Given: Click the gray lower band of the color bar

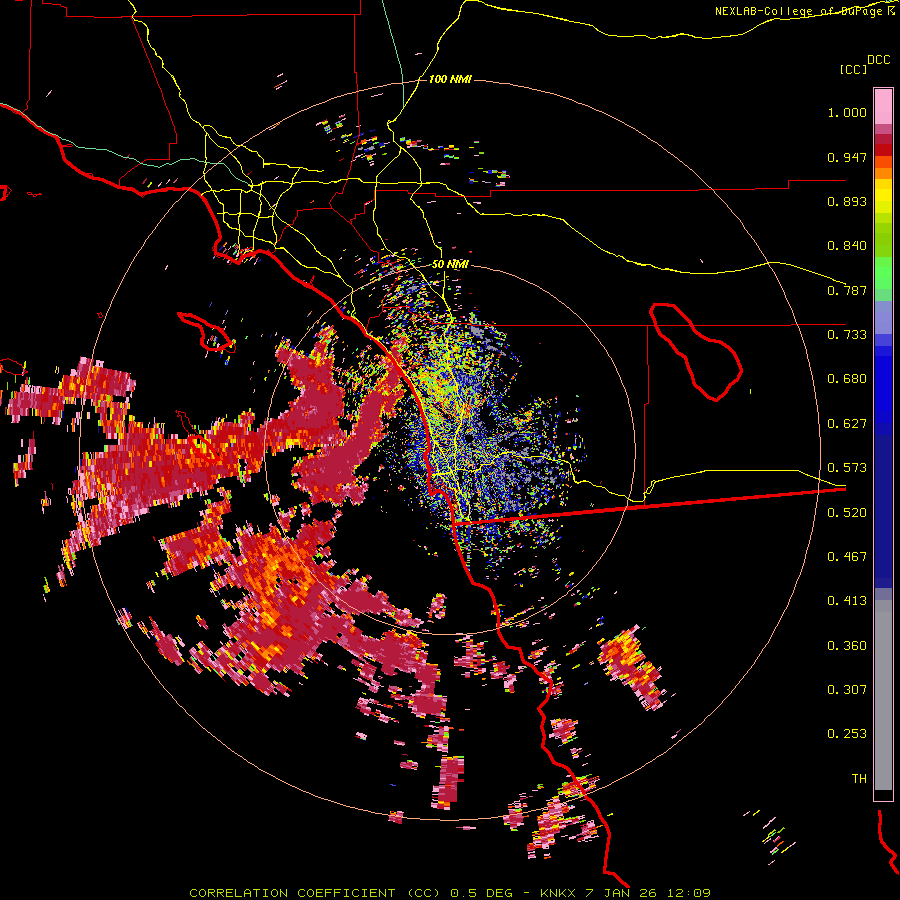Looking at the screenshot, I should (x=883, y=695).
